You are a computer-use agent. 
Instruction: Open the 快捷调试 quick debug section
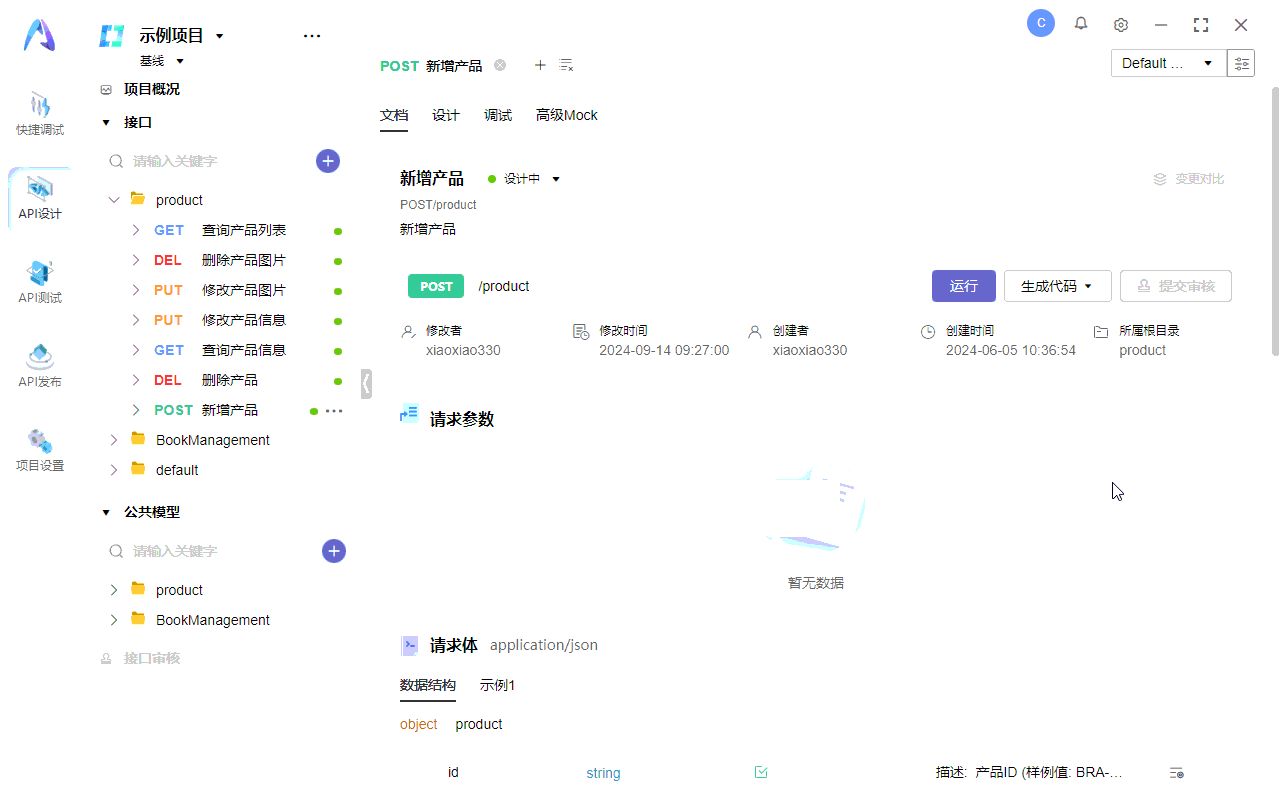coord(40,115)
